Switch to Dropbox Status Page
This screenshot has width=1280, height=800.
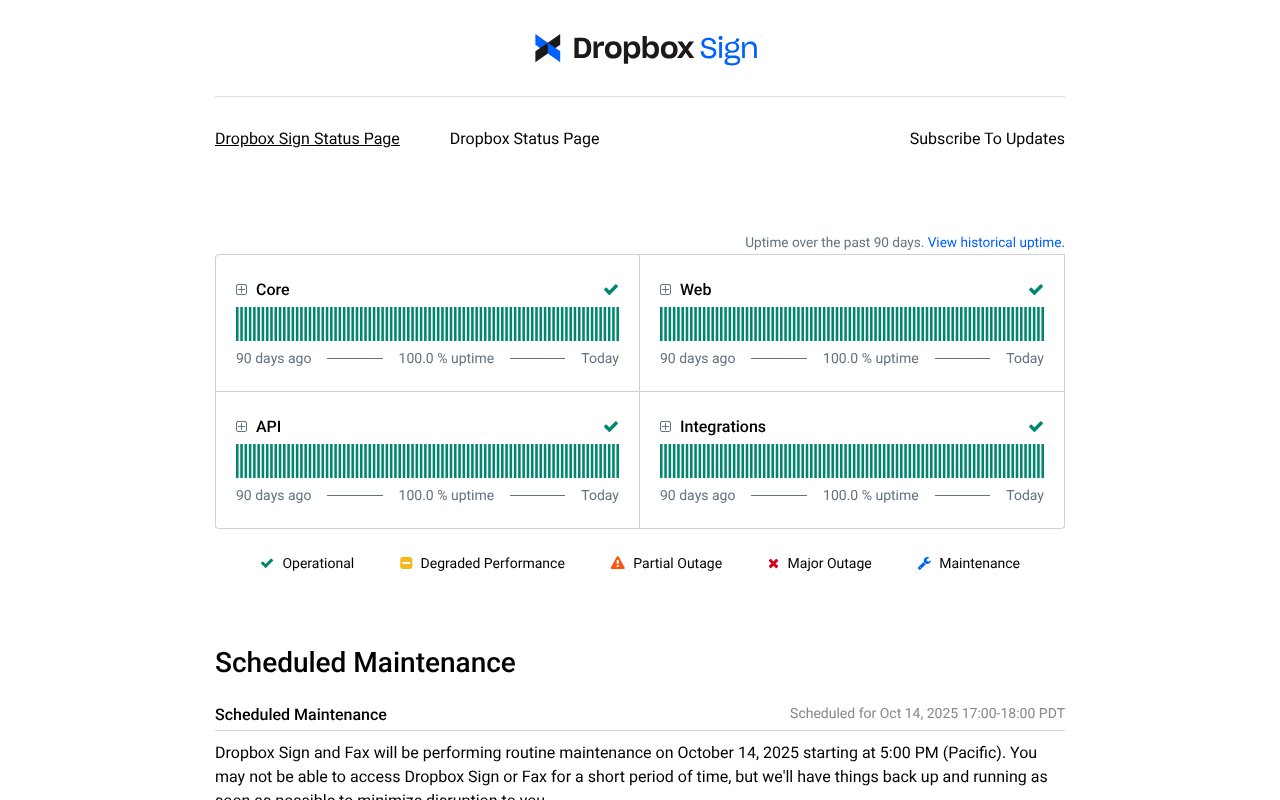tap(524, 139)
